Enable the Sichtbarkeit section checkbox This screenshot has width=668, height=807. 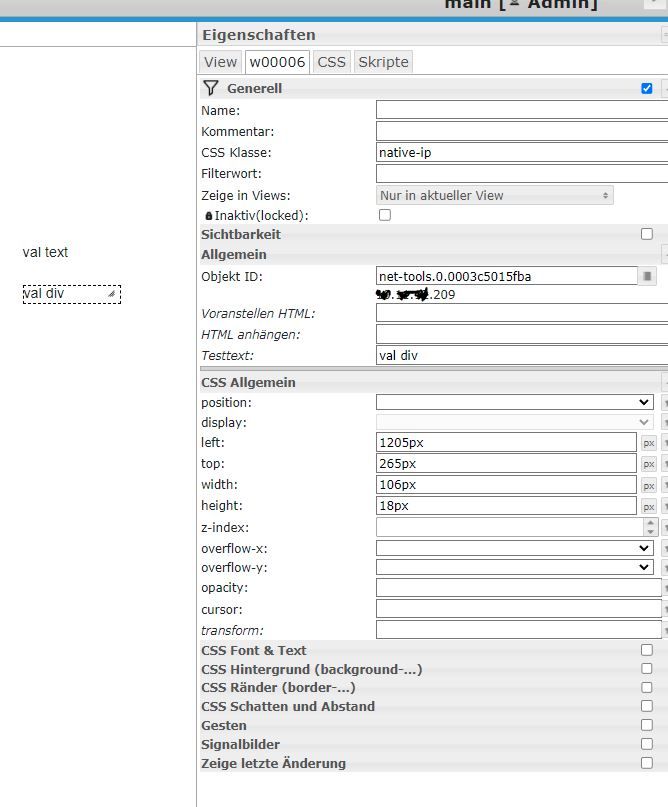[647, 234]
